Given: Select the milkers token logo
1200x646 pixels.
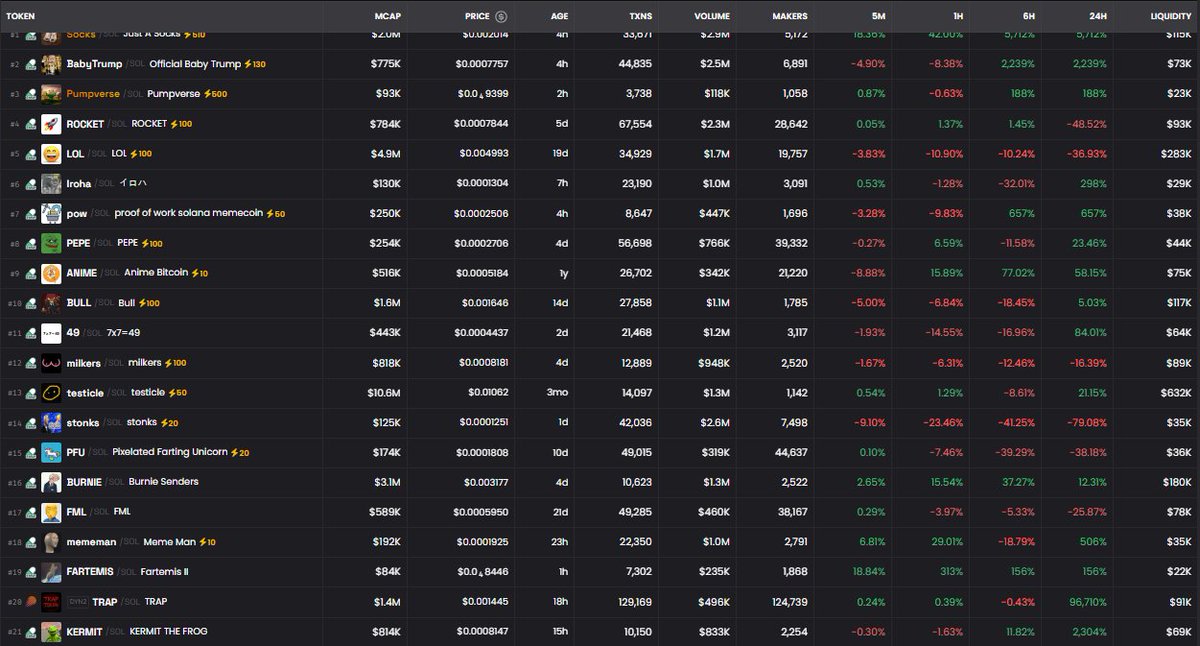Looking at the screenshot, I should coord(51,363).
